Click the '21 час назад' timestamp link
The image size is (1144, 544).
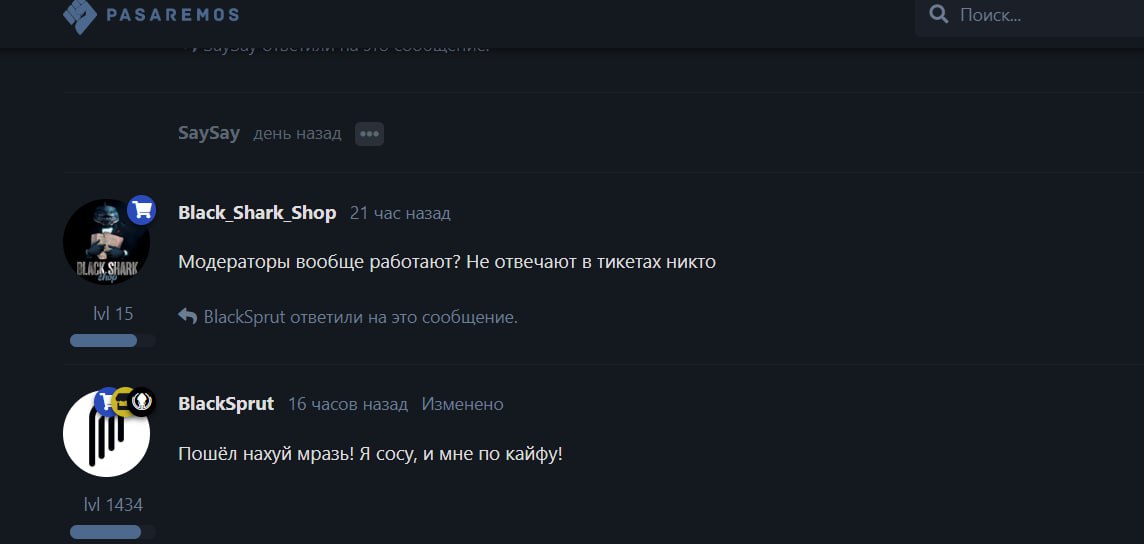pyautogui.click(x=400, y=214)
